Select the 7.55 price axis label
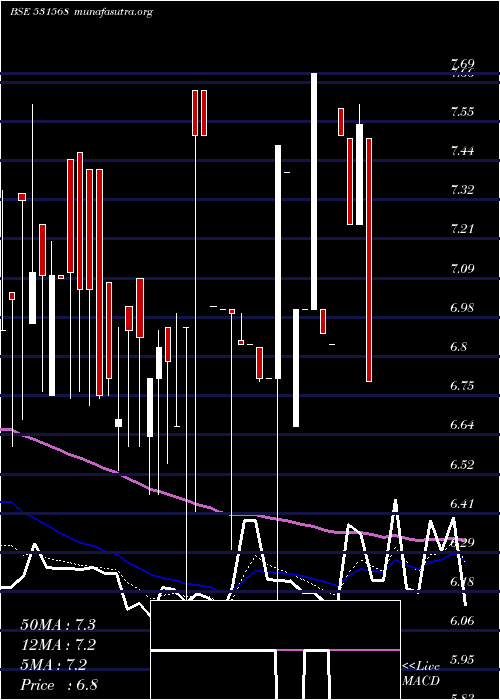 pyautogui.click(x=462, y=112)
